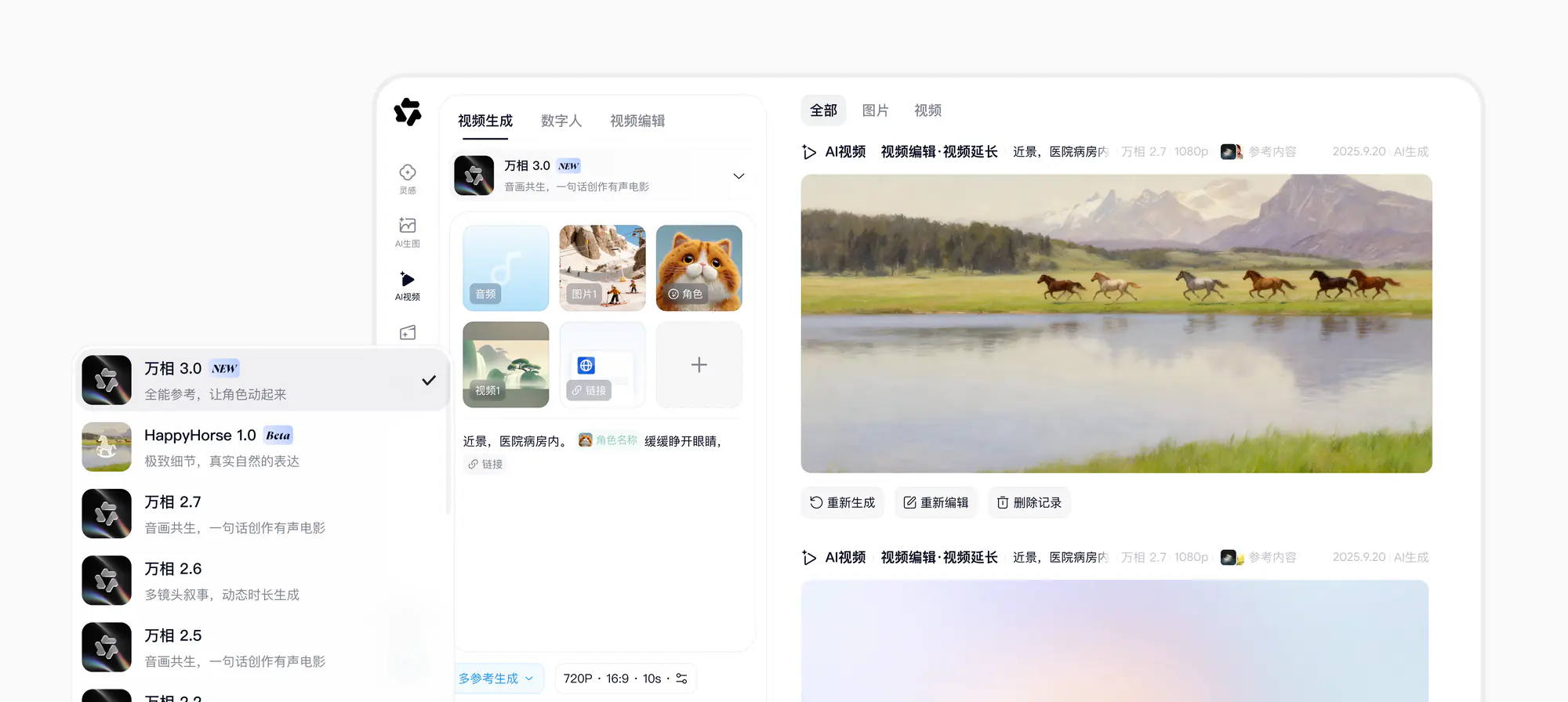The height and width of the screenshot is (702, 1568).
Task: Click the globe icon in link card
Action: point(586,365)
